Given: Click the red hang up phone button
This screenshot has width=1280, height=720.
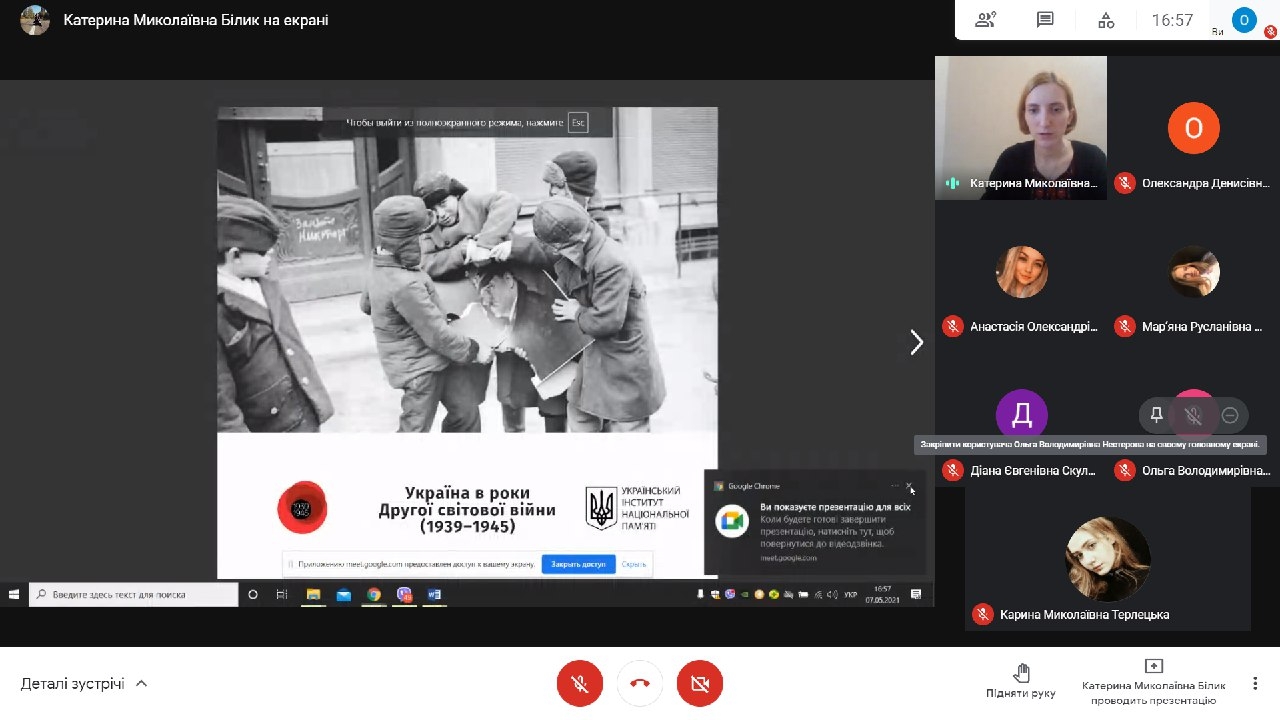Looking at the screenshot, I should [640, 684].
